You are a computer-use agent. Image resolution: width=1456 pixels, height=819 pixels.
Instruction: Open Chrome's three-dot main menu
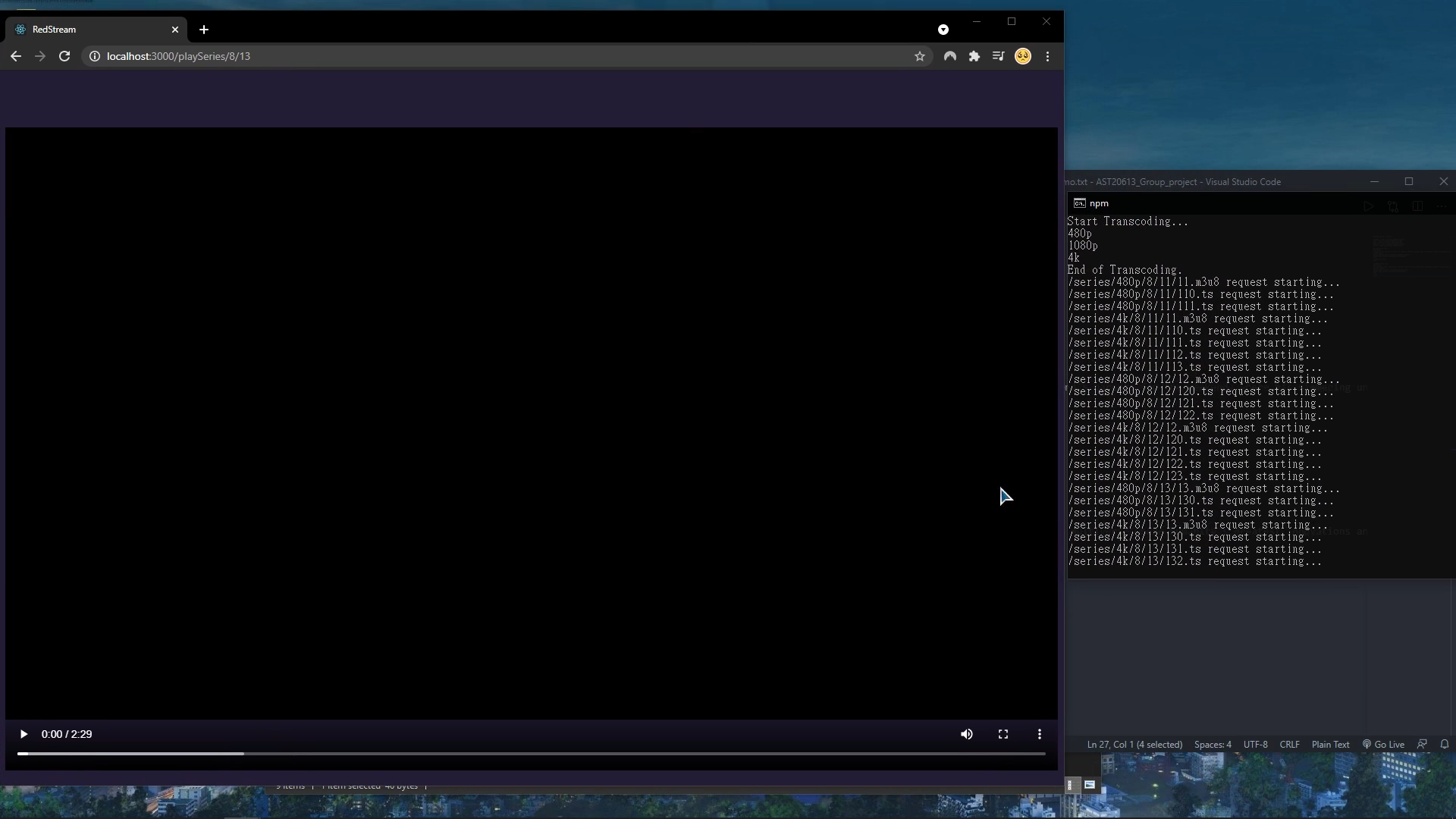click(x=1047, y=56)
